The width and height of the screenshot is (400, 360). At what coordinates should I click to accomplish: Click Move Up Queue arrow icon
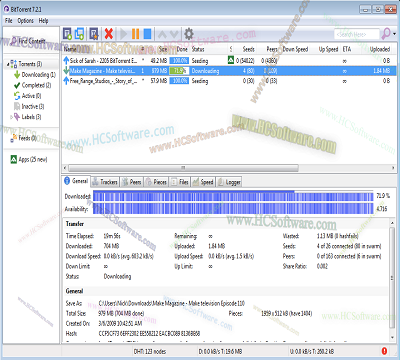[x=162, y=34]
